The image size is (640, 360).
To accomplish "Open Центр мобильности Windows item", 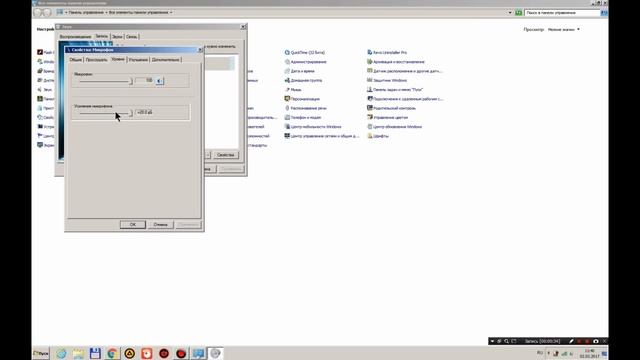I will tap(313, 127).
